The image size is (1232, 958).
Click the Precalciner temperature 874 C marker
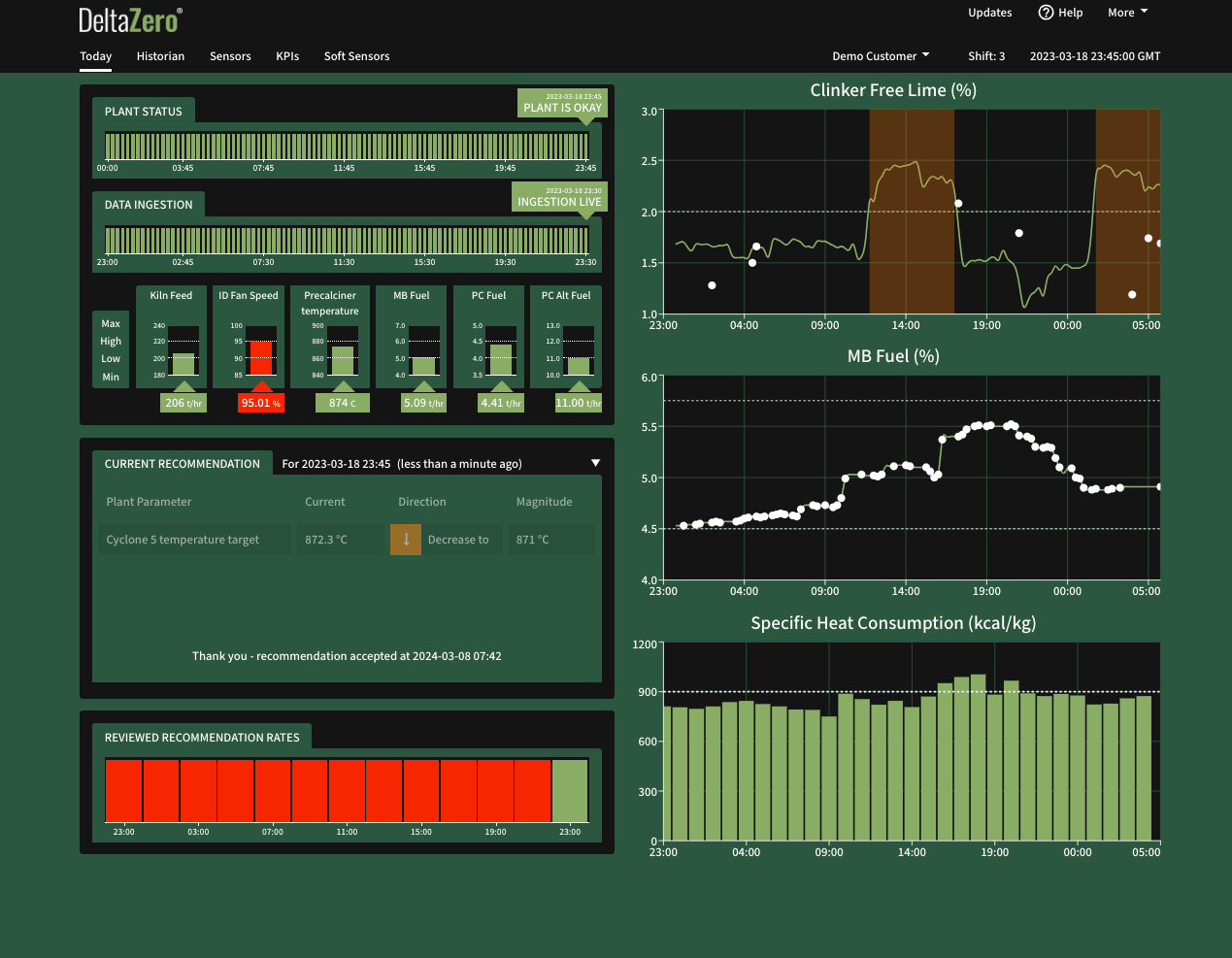tap(343, 403)
